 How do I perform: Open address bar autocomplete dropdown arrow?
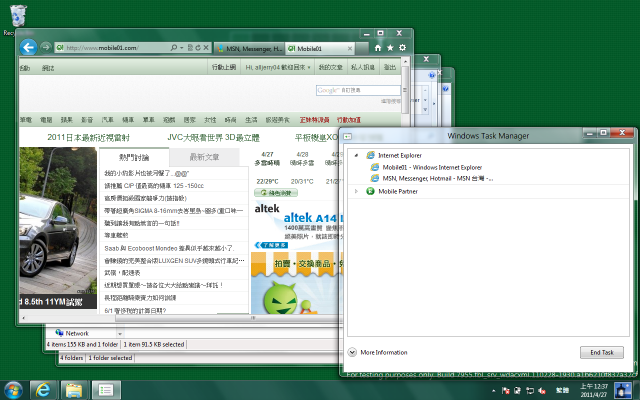click(x=182, y=48)
